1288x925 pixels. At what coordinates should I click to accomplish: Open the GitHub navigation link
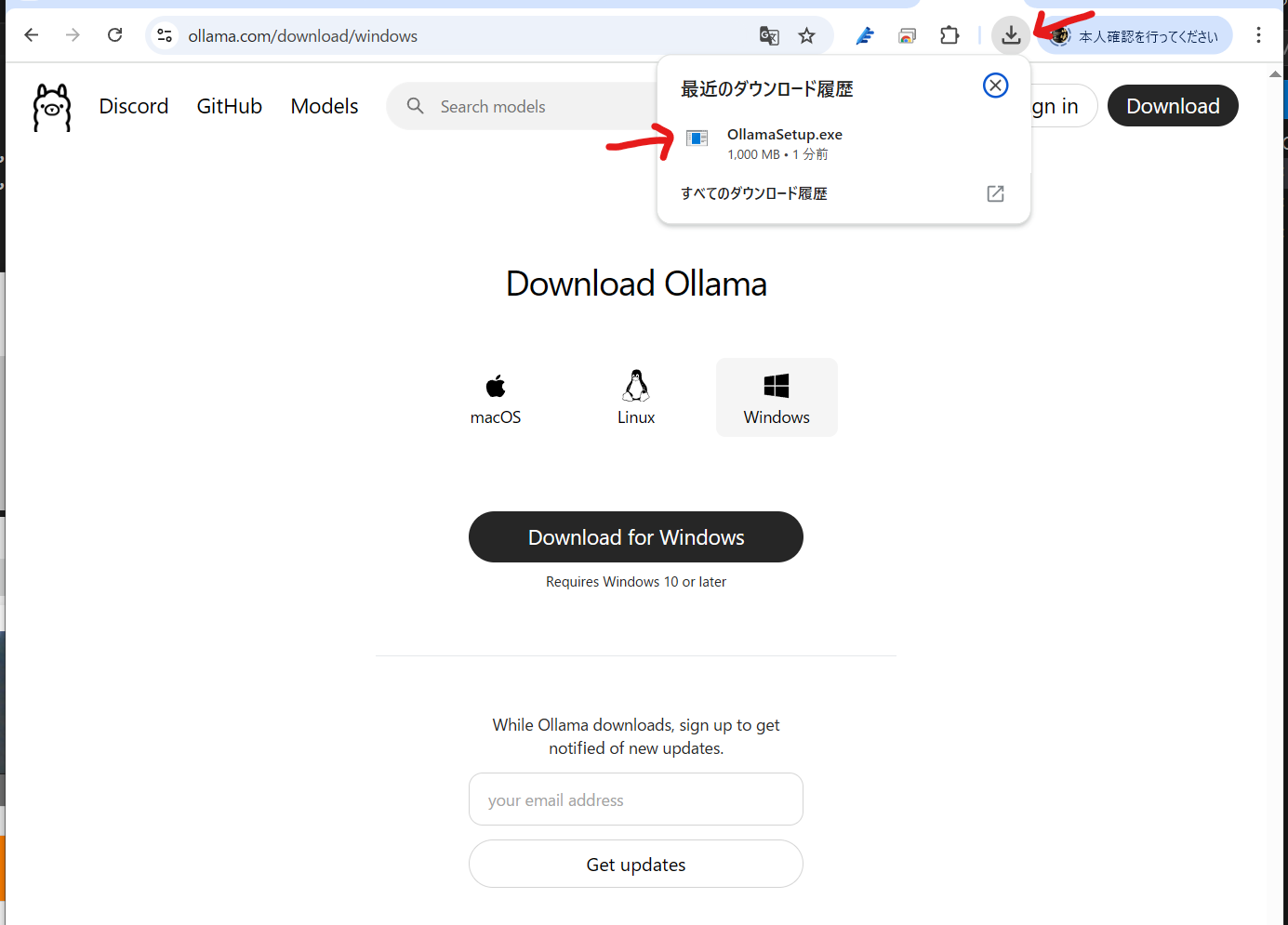230,106
